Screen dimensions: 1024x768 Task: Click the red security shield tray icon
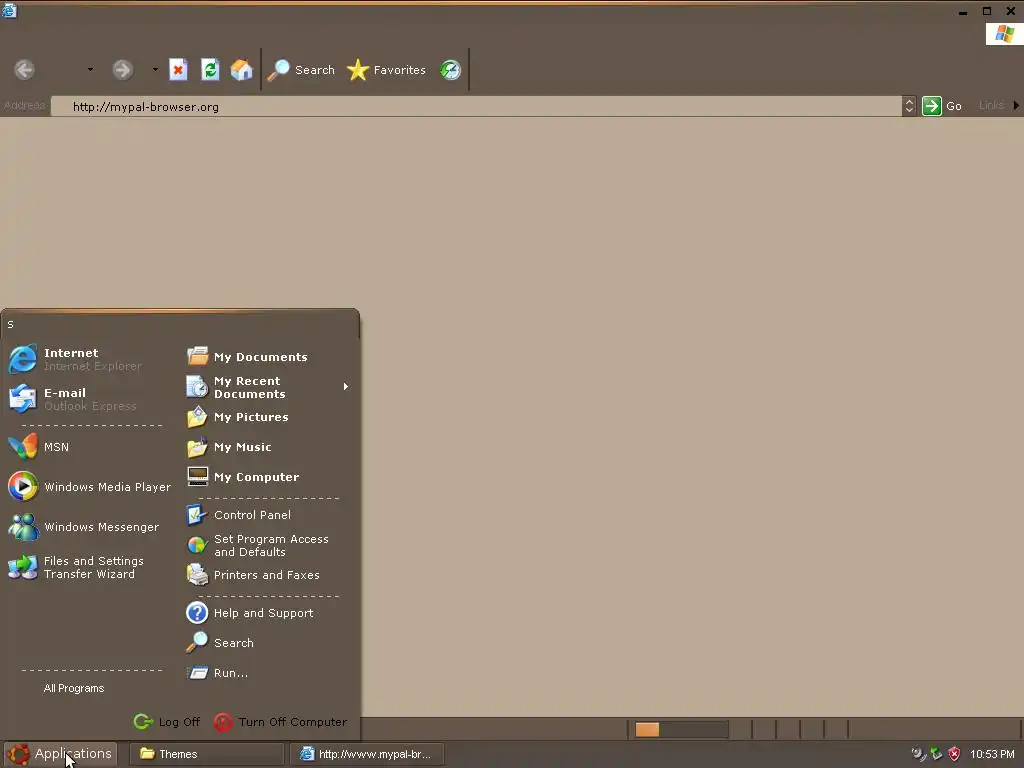(x=954, y=754)
